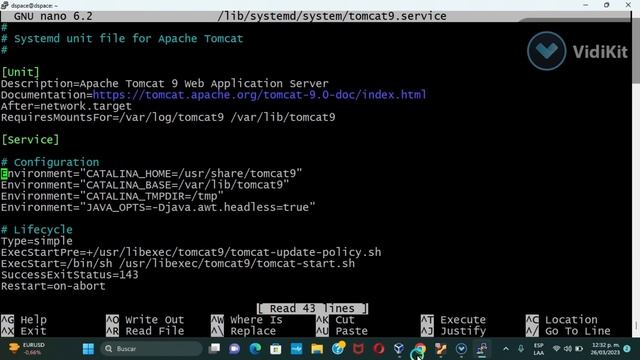Open the clock showing 12:32 p. m.
This screenshot has height=360, width=640.
click(x=605, y=349)
